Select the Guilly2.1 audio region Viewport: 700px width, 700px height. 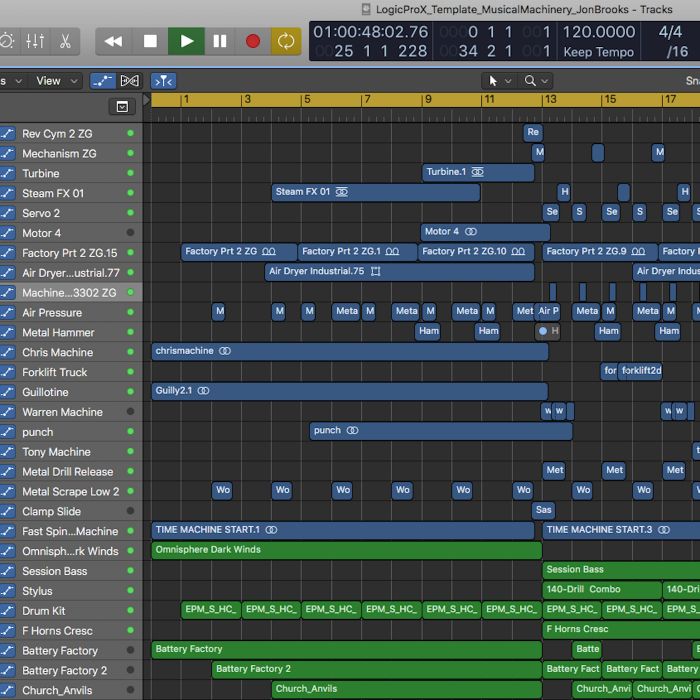coord(350,391)
